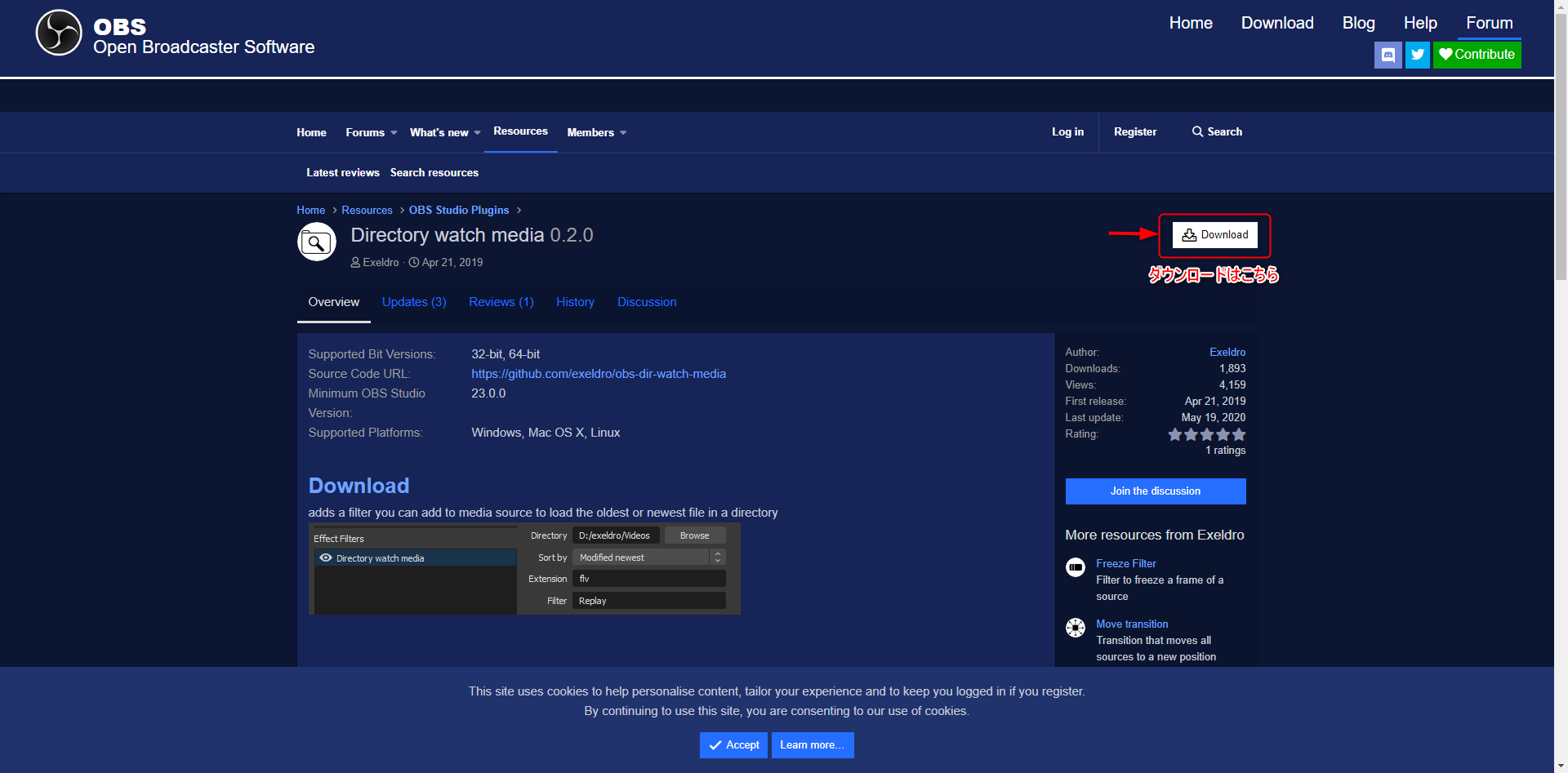Click Home in the forum navigation bar
Screen dimensions: 1568x773
311,132
